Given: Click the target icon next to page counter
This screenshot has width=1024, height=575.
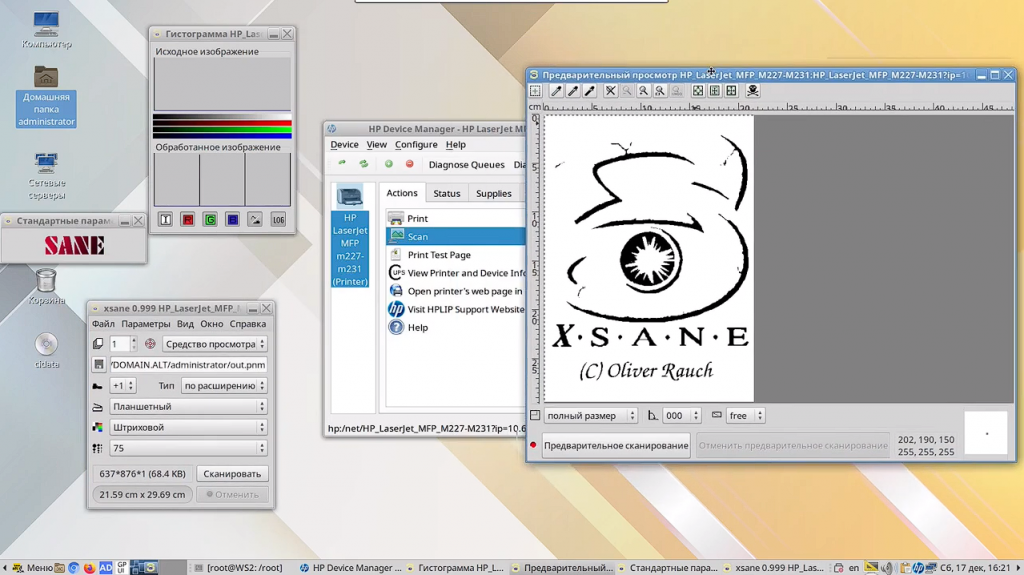Looking at the screenshot, I should click(x=150, y=344).
